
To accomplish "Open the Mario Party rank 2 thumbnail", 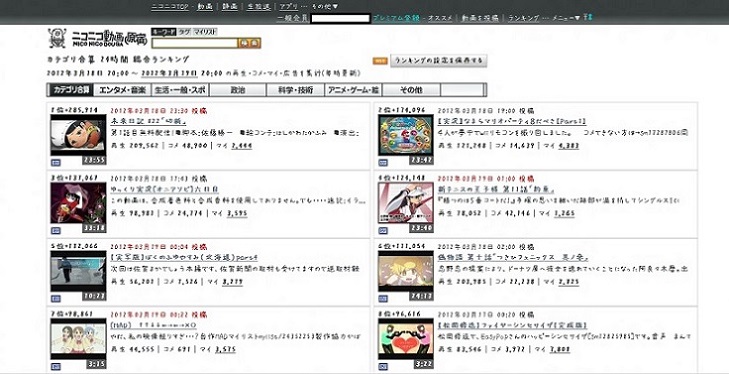I will point(405,135).
